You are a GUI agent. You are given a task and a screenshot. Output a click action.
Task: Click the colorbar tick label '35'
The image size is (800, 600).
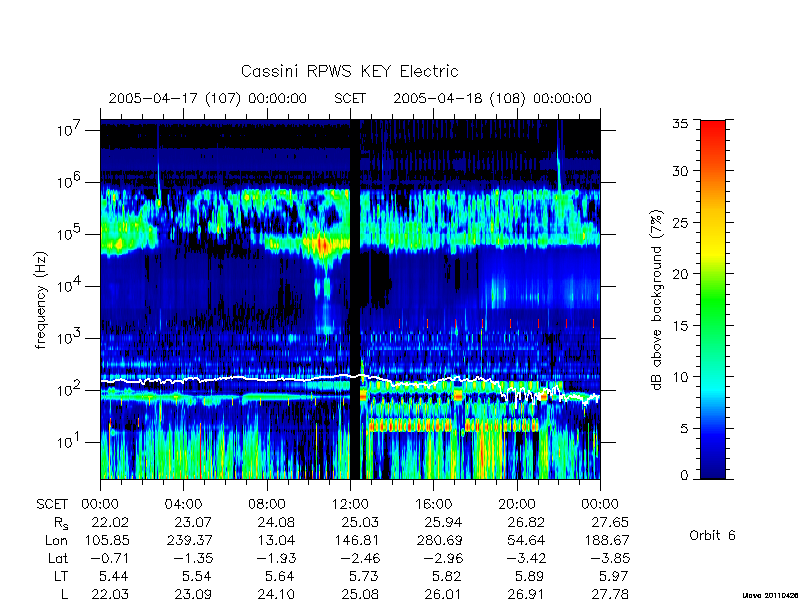point(680,124)
